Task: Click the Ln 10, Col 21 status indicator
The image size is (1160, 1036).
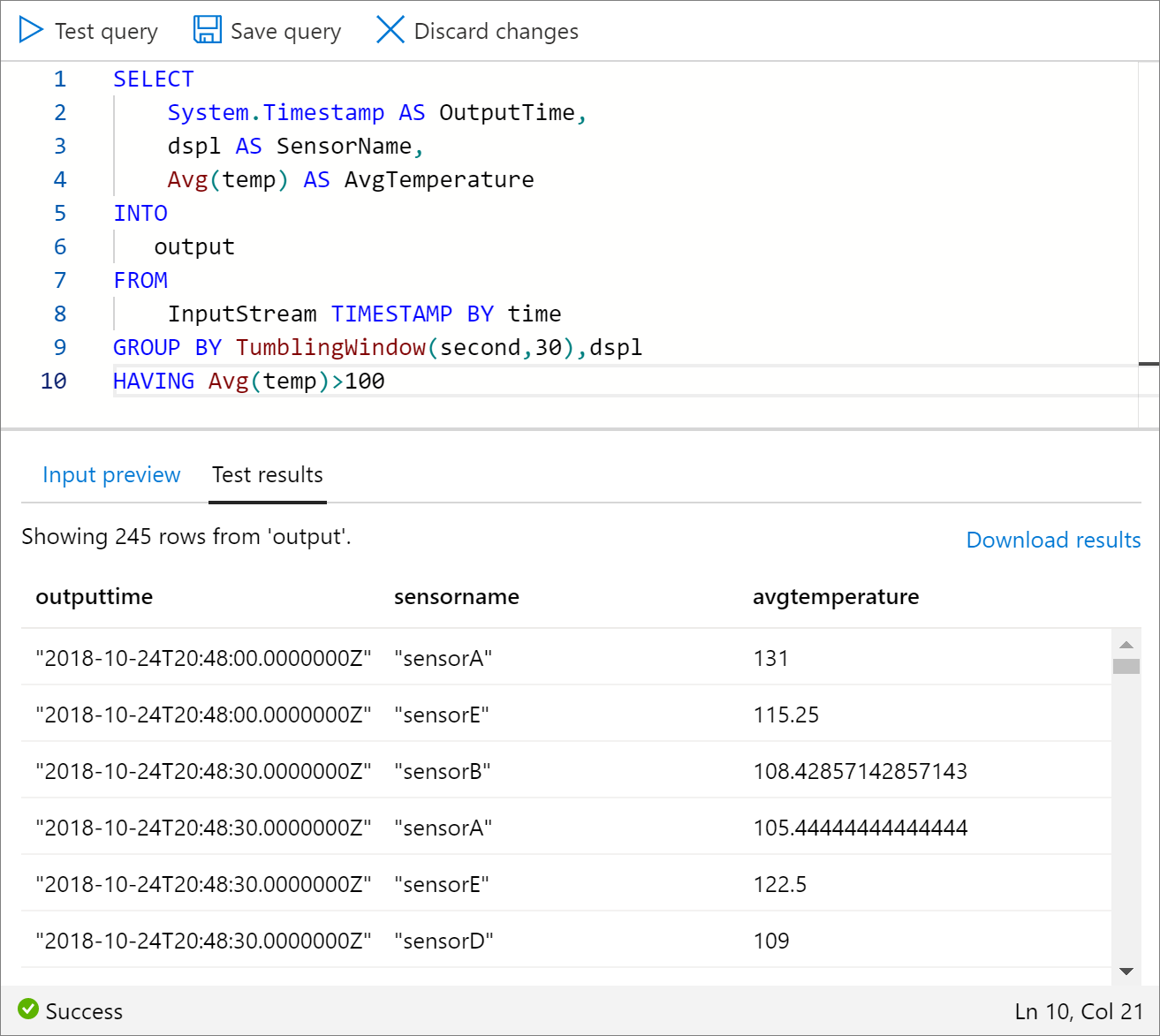Action: click(1078, 1011)
